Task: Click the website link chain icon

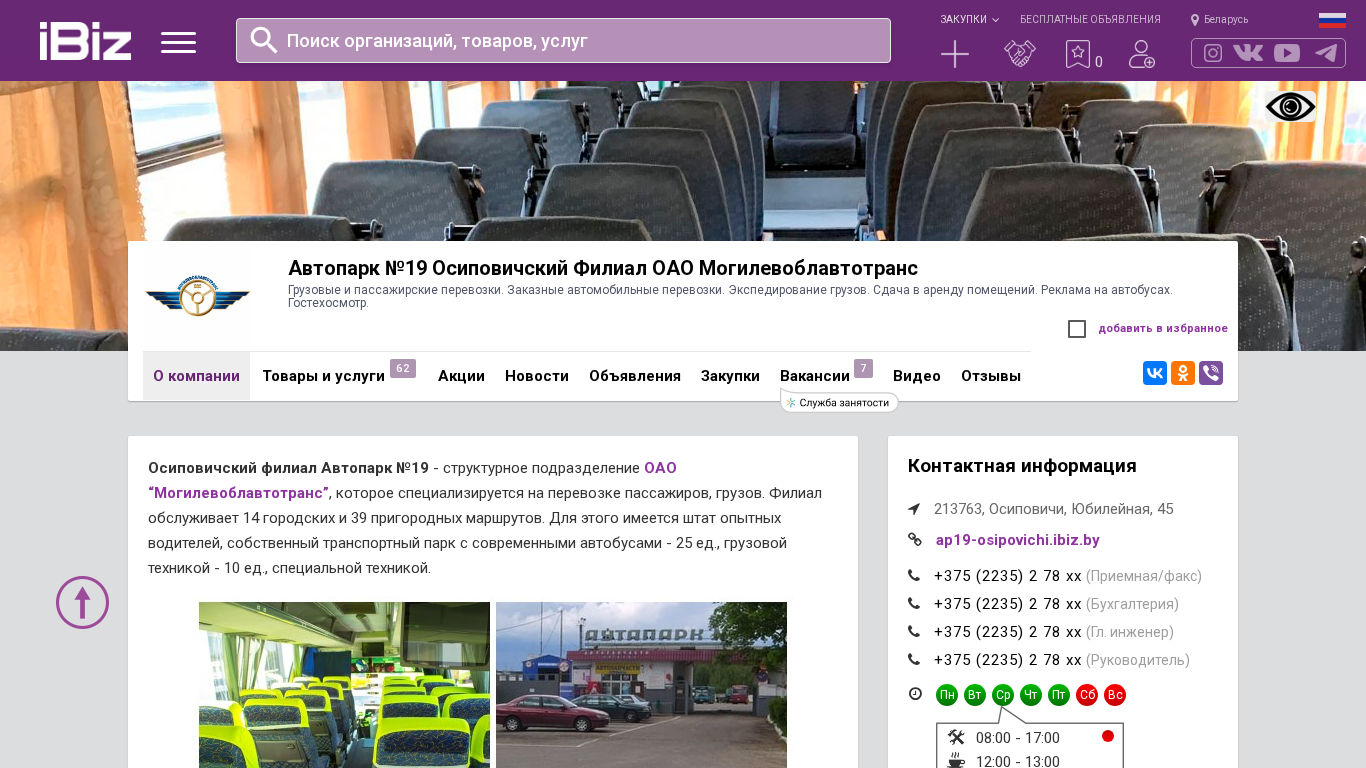Action: [x=915, y=540]
